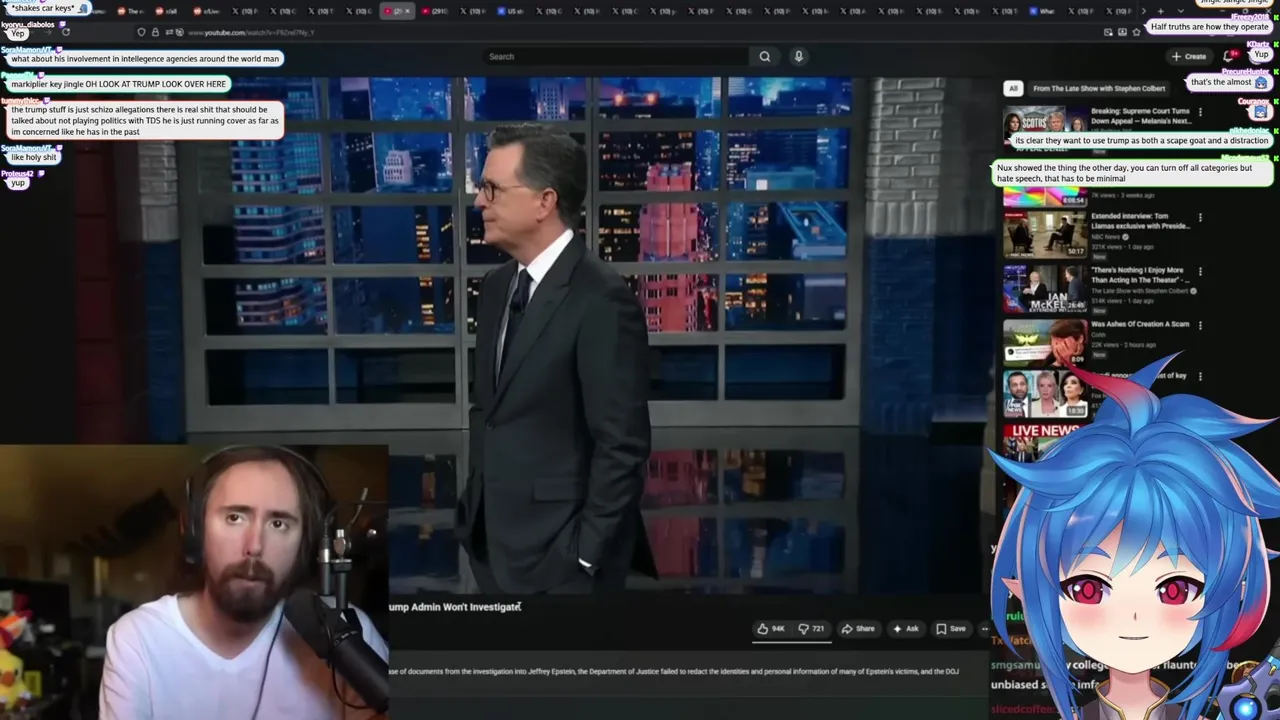Open YouTube notifications bell
This screenshot has height=720, width=1280.
pyautogui.click(x=1228, y=56)
